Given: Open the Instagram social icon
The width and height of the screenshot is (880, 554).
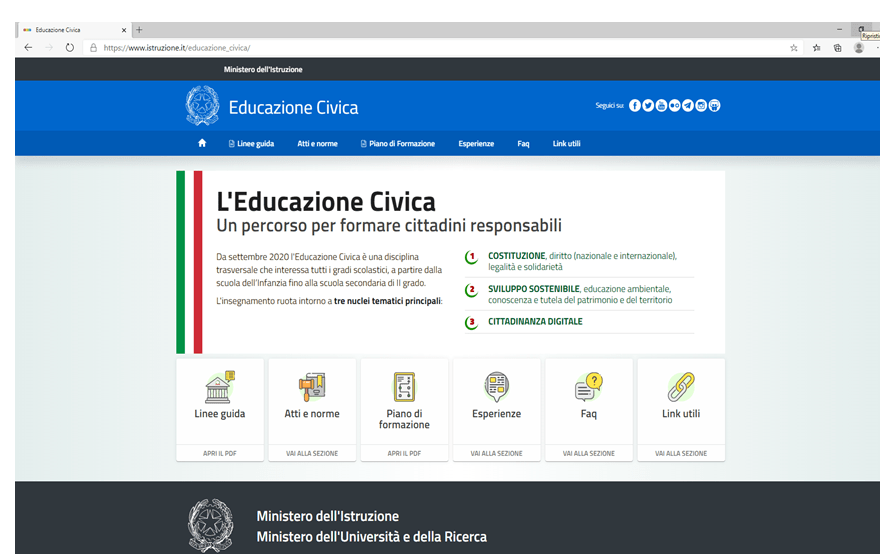Looking at the screenshot, I should click(701, 106).
